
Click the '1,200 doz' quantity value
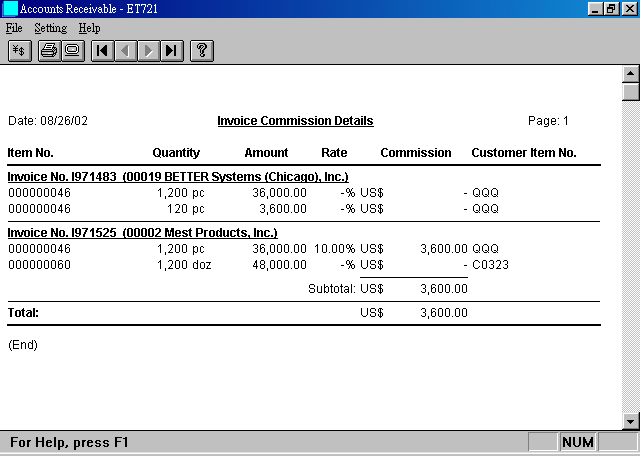(184, 265)
